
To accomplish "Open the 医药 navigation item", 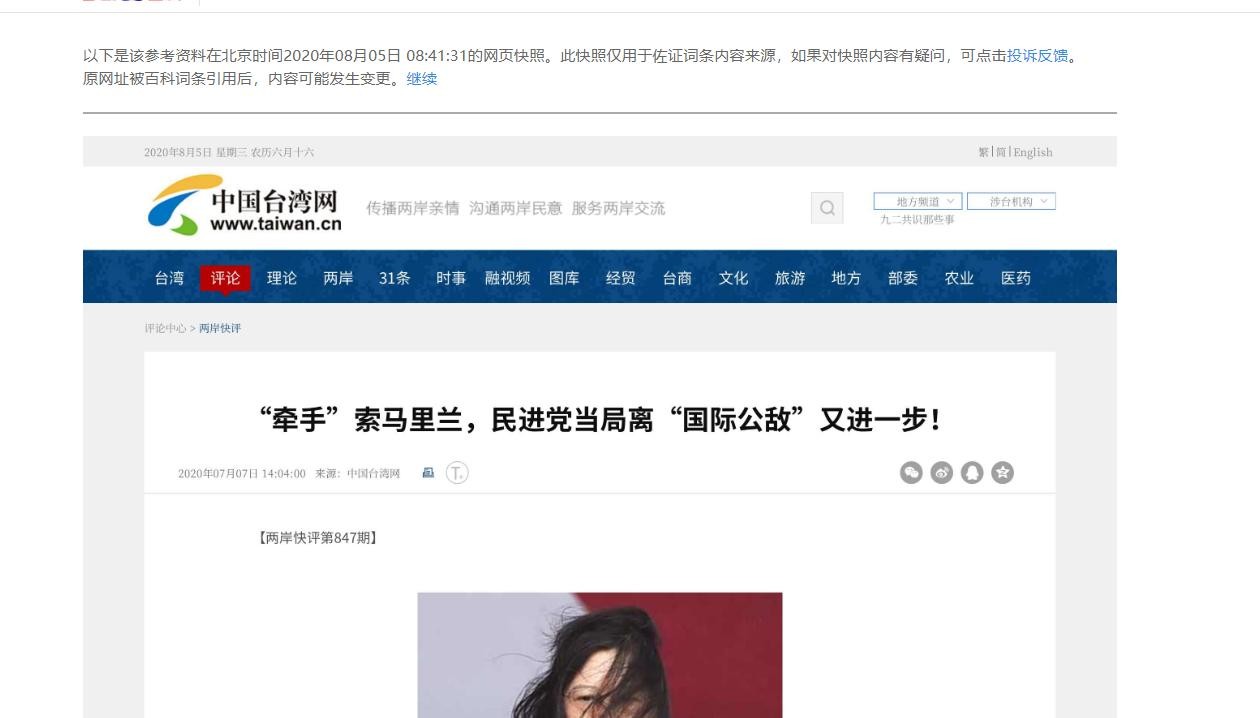I will [1016, 278].
